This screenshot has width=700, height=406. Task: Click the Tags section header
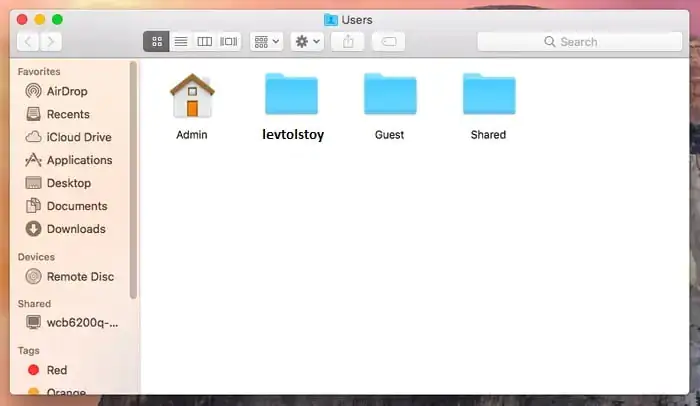click(x=29, y=351)
